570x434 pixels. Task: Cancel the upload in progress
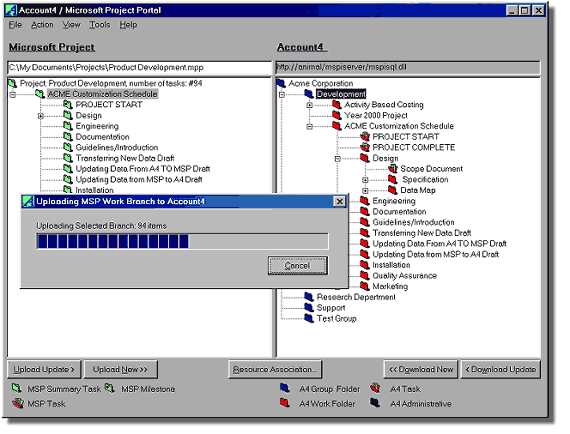click(297, 265)
